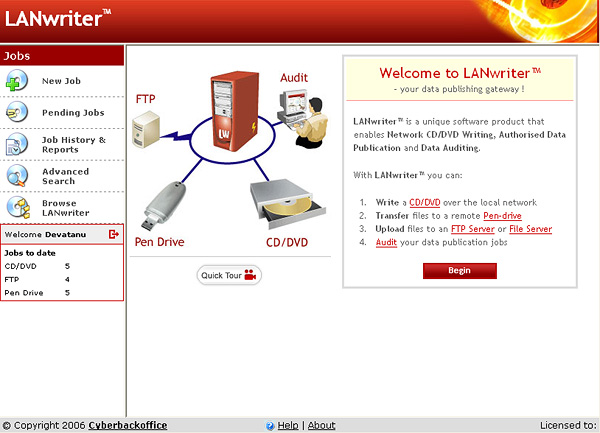Image resolution: width=600 pixels, height=433 pixels.
Task: Open the New Job menu item
Action: (61, 81)
